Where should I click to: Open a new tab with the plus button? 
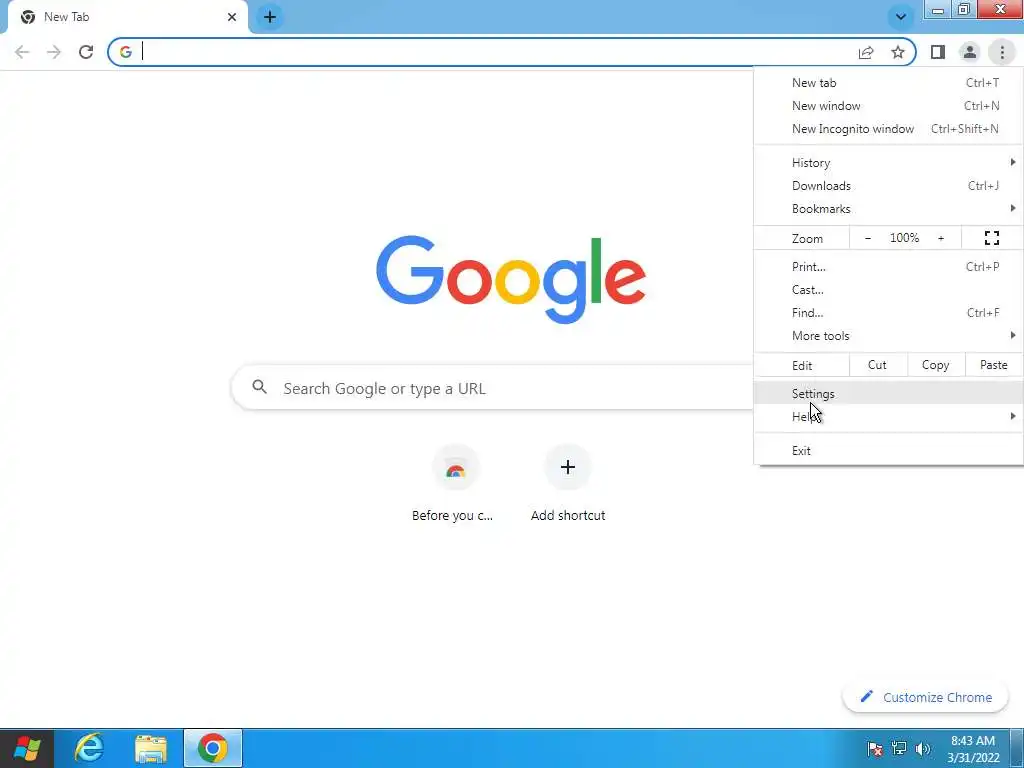[x=270, y=17]
